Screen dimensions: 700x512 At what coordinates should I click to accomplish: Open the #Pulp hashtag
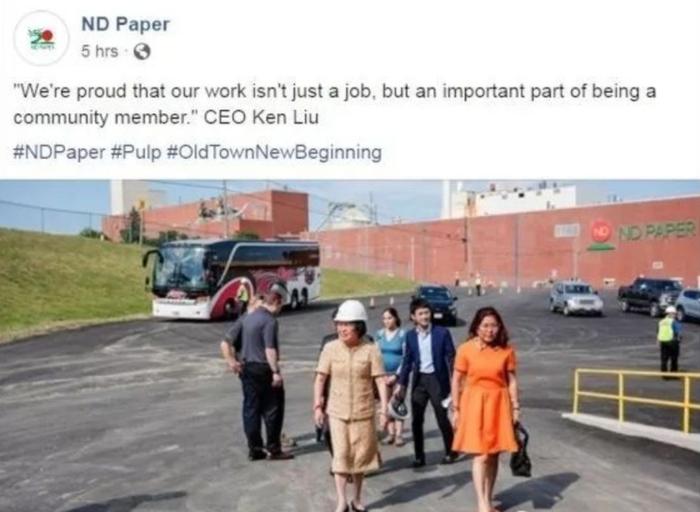click(x=135, y=152)
